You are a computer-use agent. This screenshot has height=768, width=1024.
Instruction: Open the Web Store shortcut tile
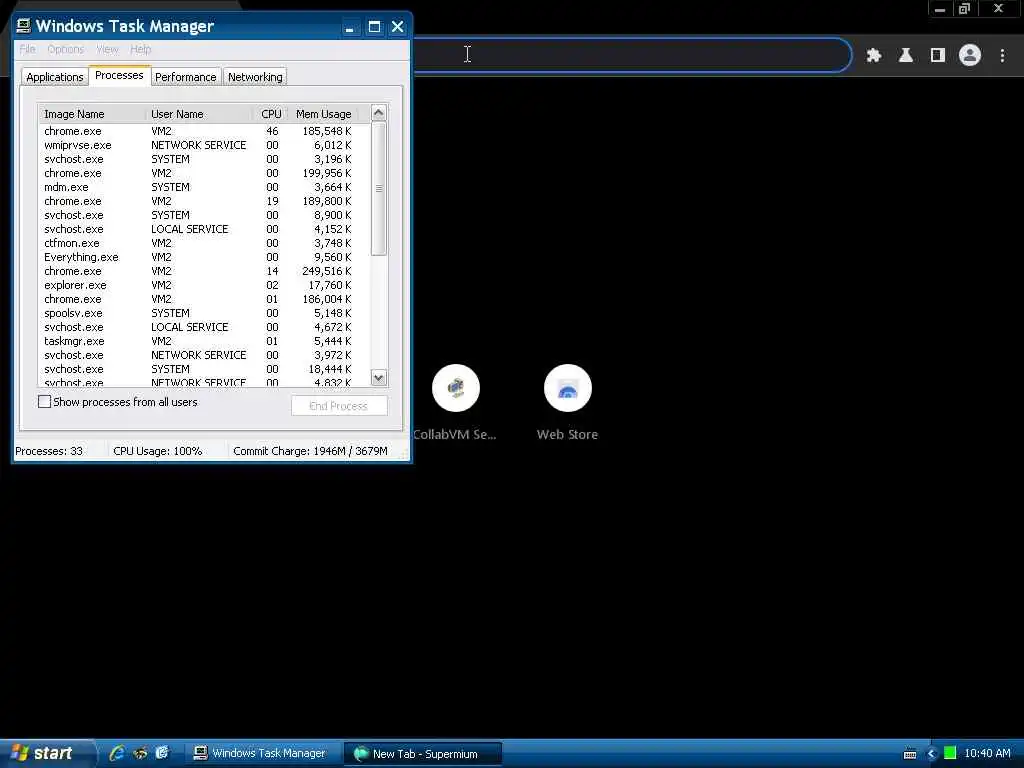tap(568, 403)
